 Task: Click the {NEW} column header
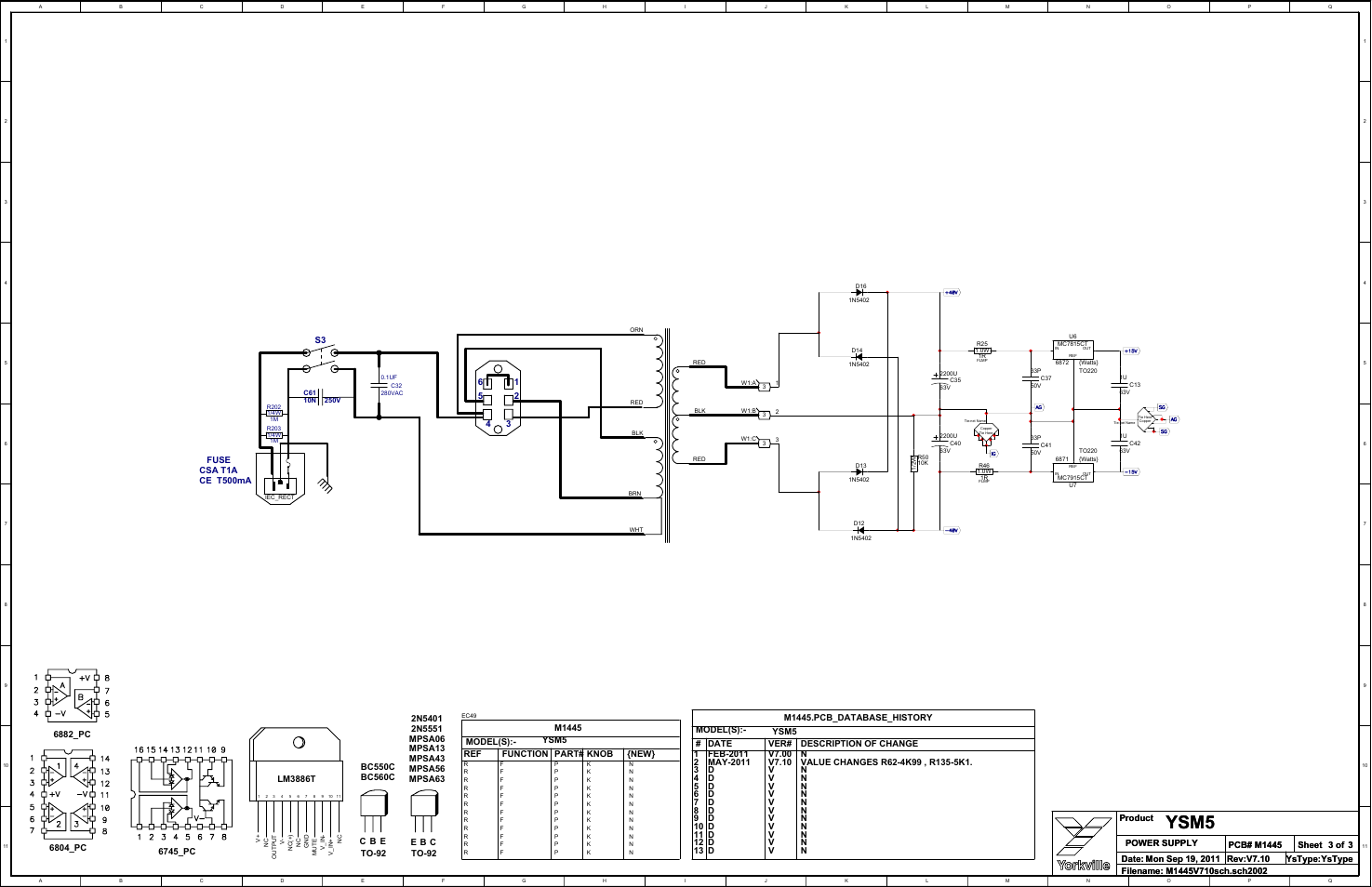(641, 754)
